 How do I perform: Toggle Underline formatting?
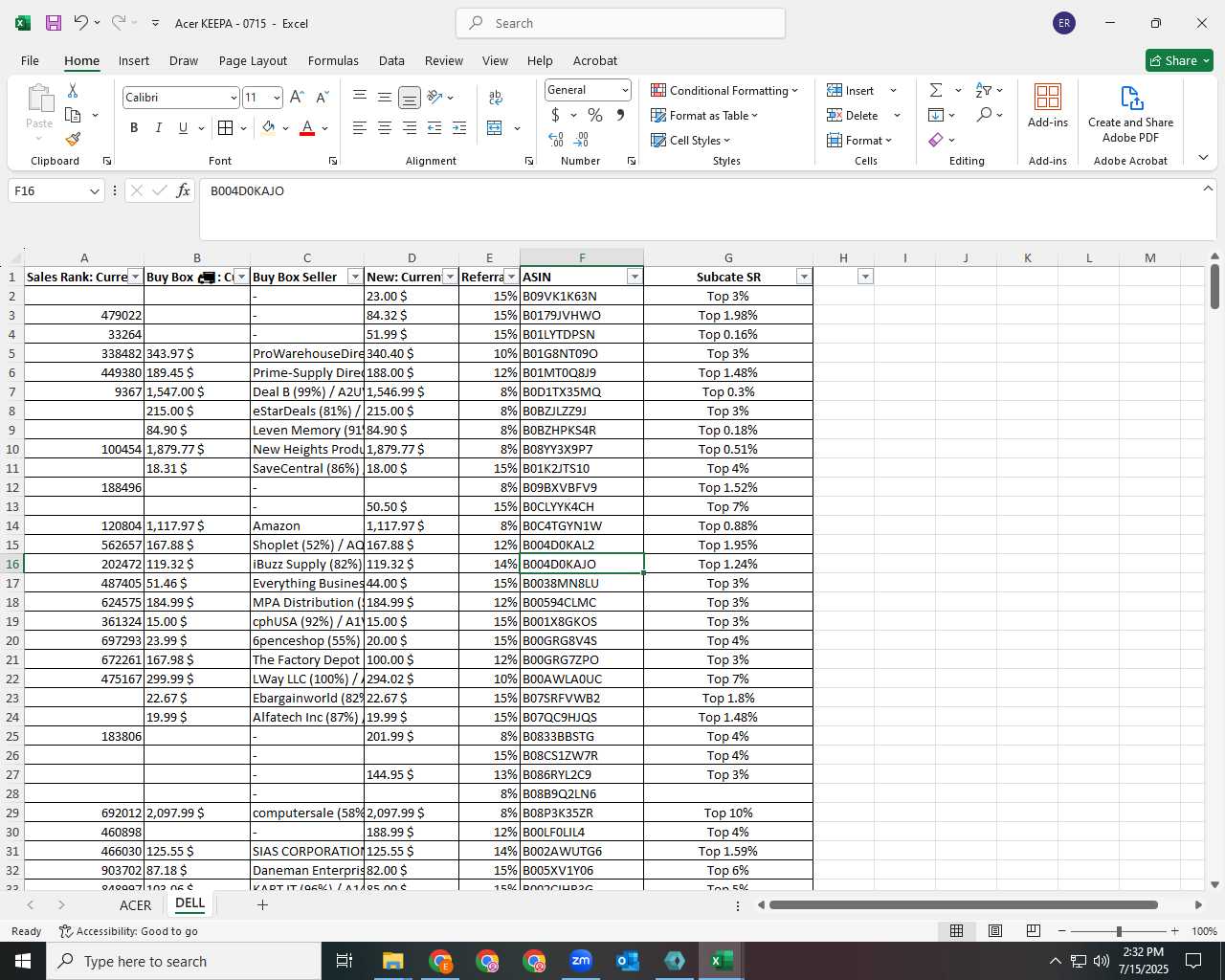pos(183,128)
